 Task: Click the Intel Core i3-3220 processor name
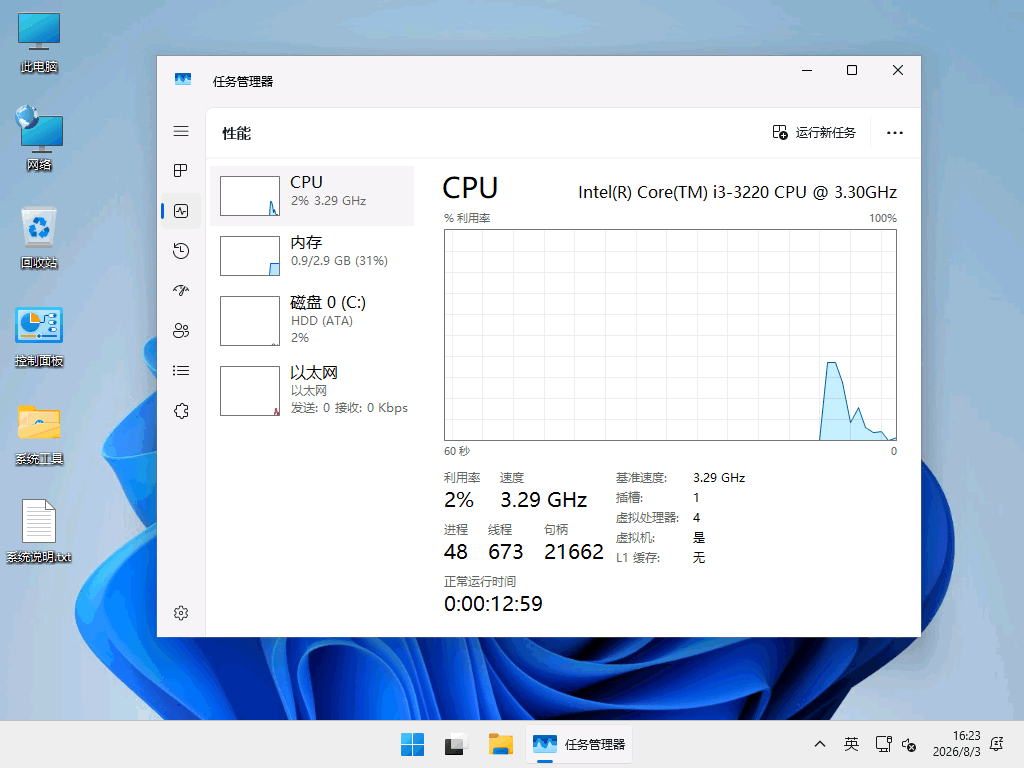click(737, 192)
